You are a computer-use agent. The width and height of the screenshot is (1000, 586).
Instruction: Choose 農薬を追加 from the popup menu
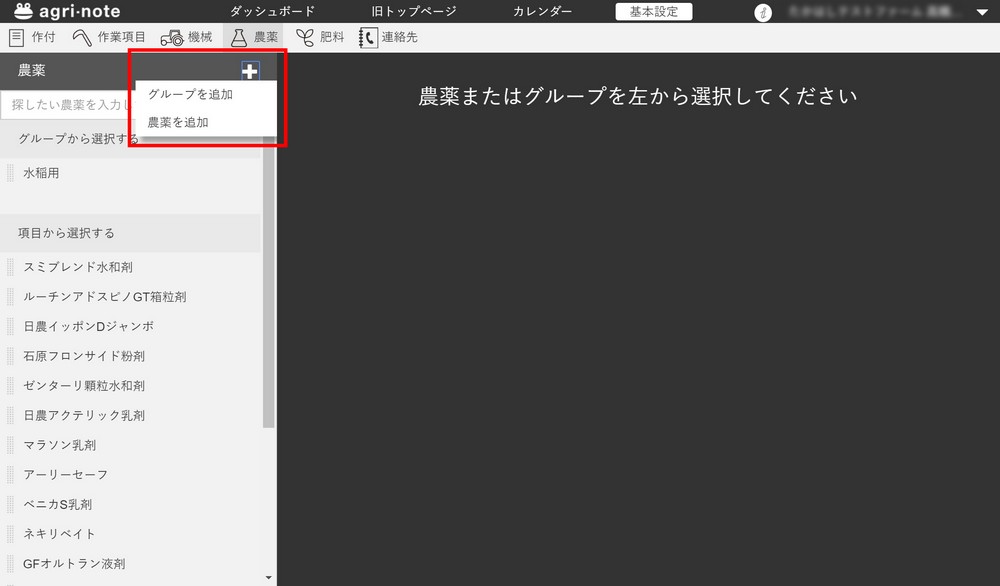pos(178,122)
